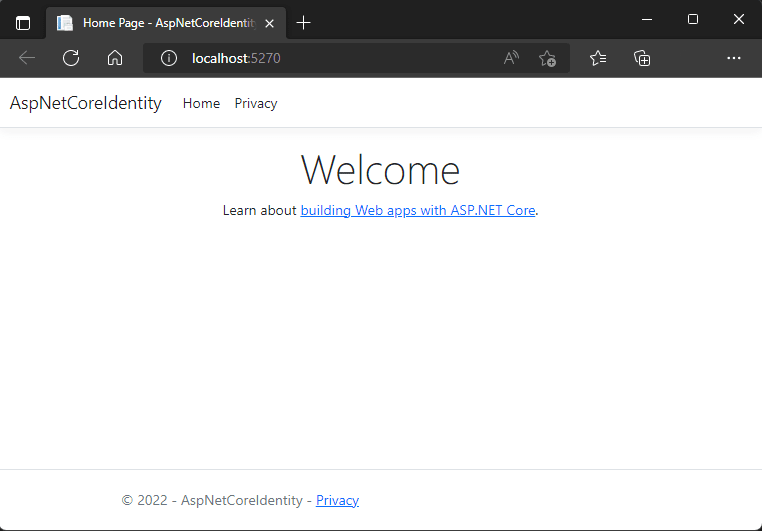Go to browser home page icon

[x=115, y=58]
